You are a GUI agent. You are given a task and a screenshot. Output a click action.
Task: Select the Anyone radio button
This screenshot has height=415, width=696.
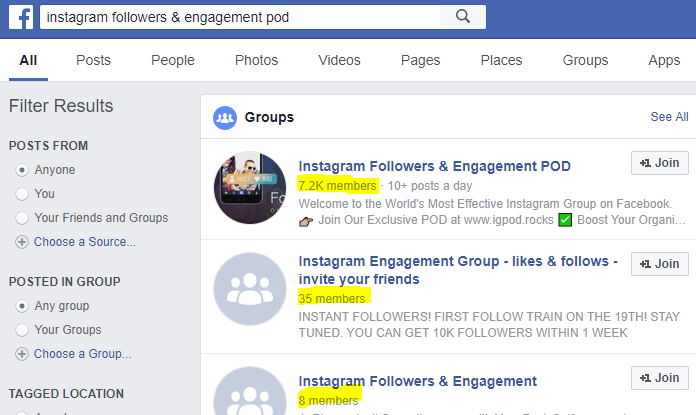pos(22,170)
